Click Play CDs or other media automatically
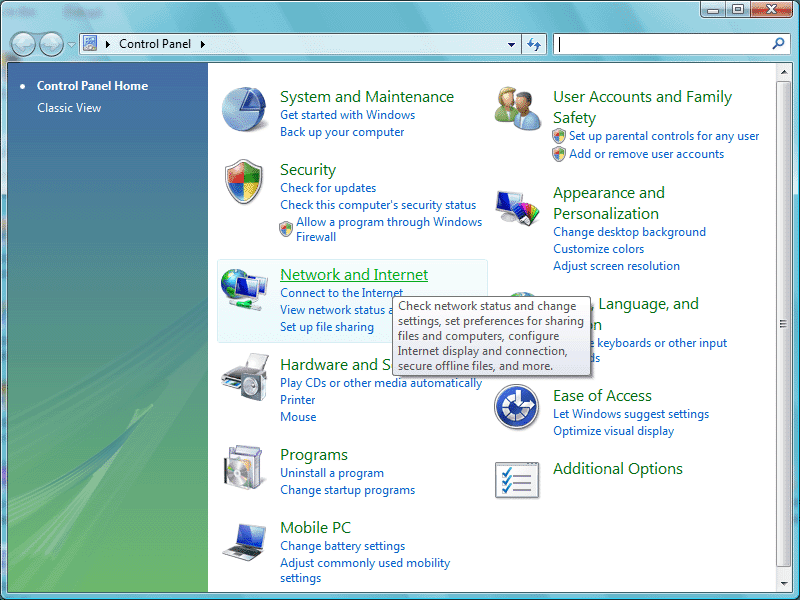 pyautogui.click(x=381, y=383)
